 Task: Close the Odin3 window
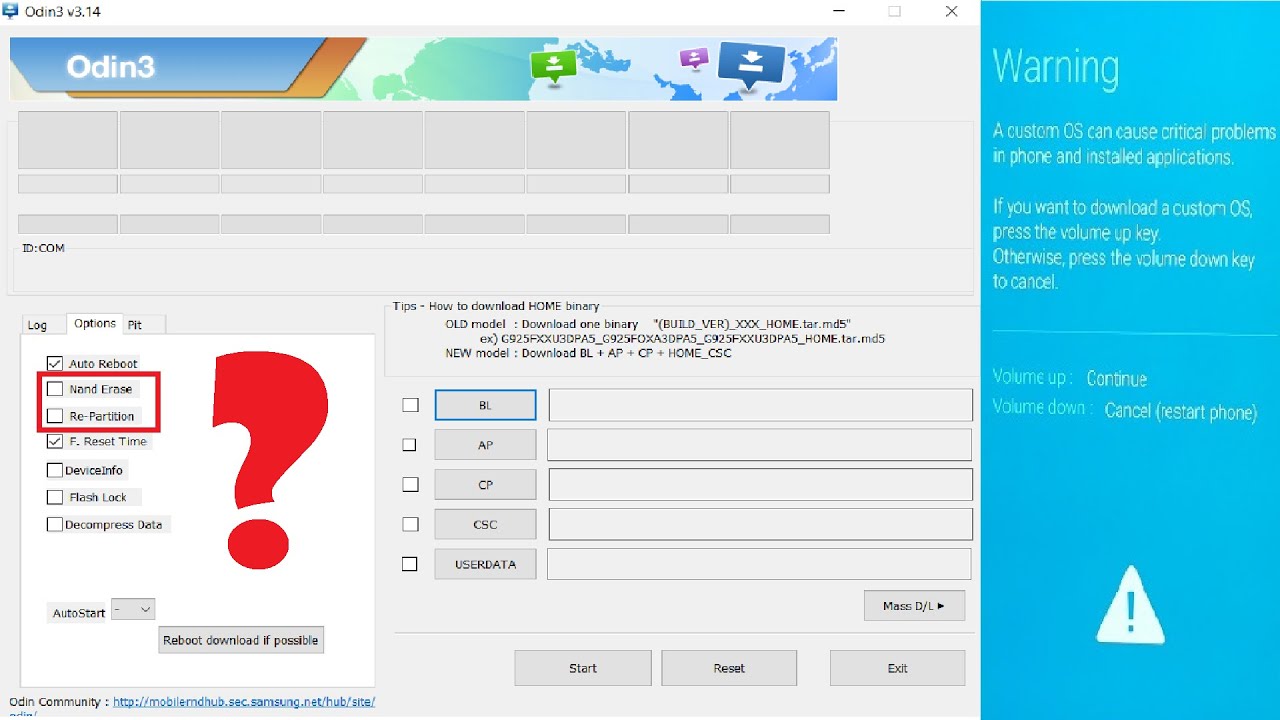click(951, 12)
